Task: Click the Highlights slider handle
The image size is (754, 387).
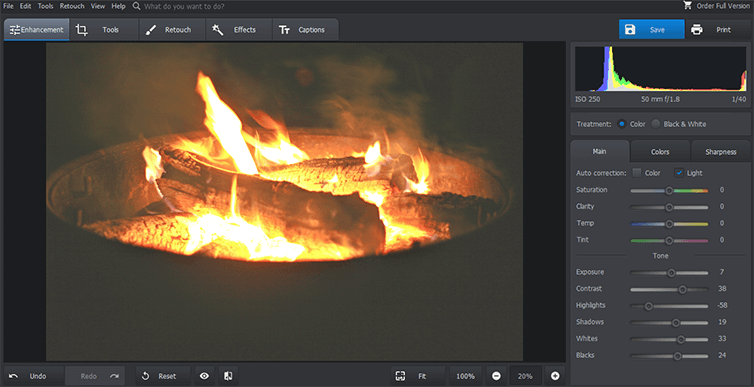Action: [x=648, y=306]
